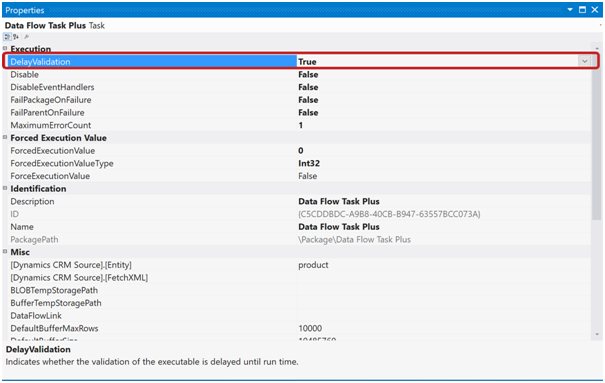Click the vertical scrollbar thumb
Image resolution: width=605 pixels, height=383 pixels.
(597, 137)
